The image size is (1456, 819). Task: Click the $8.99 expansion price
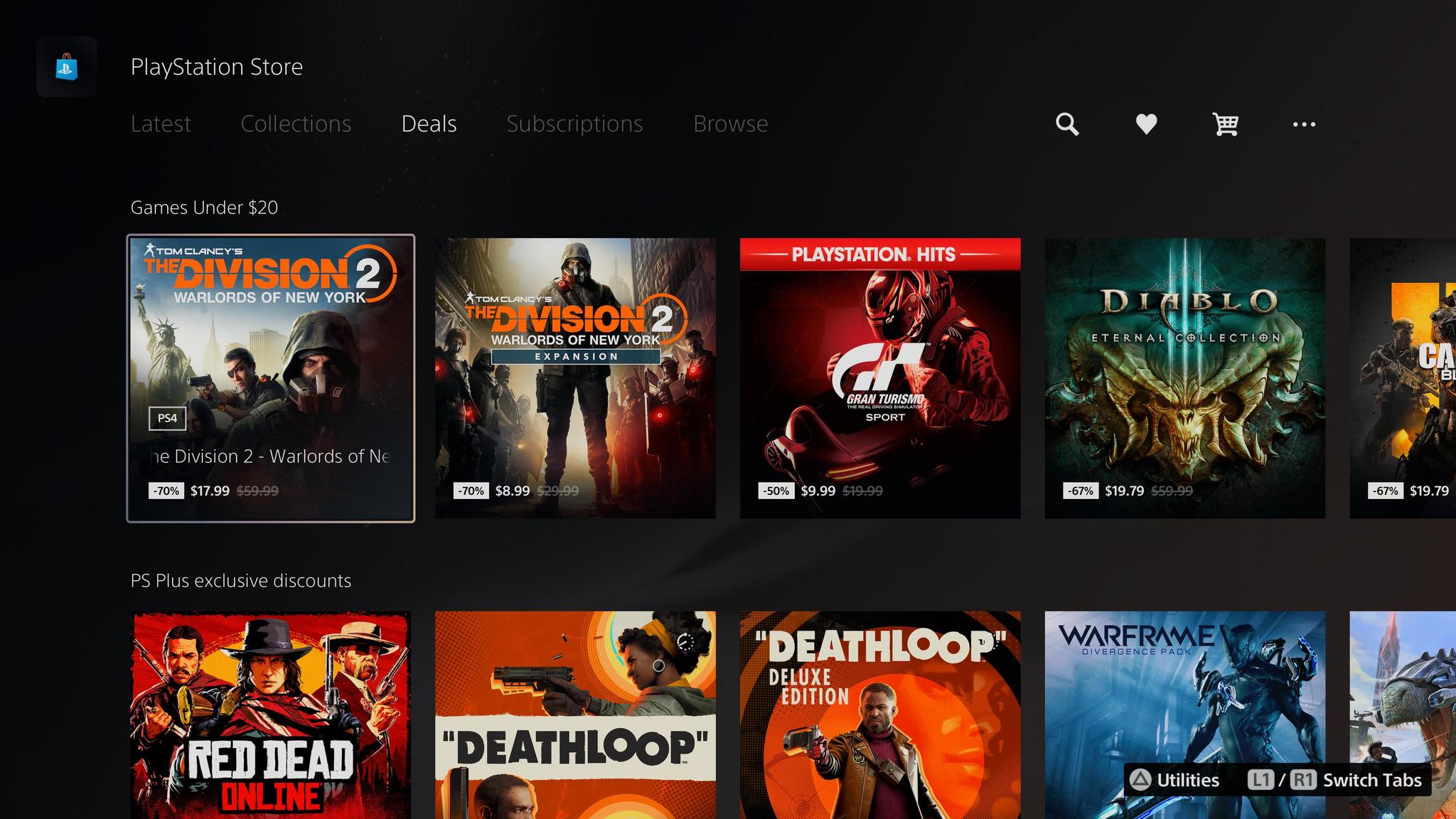513,491
